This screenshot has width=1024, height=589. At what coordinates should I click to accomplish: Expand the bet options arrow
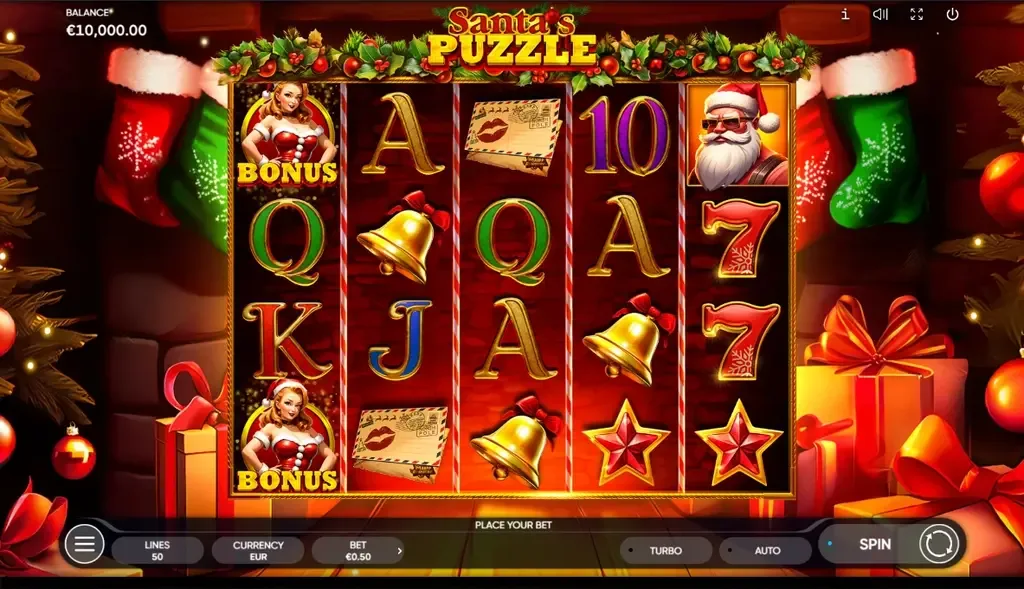coord(399,550)
